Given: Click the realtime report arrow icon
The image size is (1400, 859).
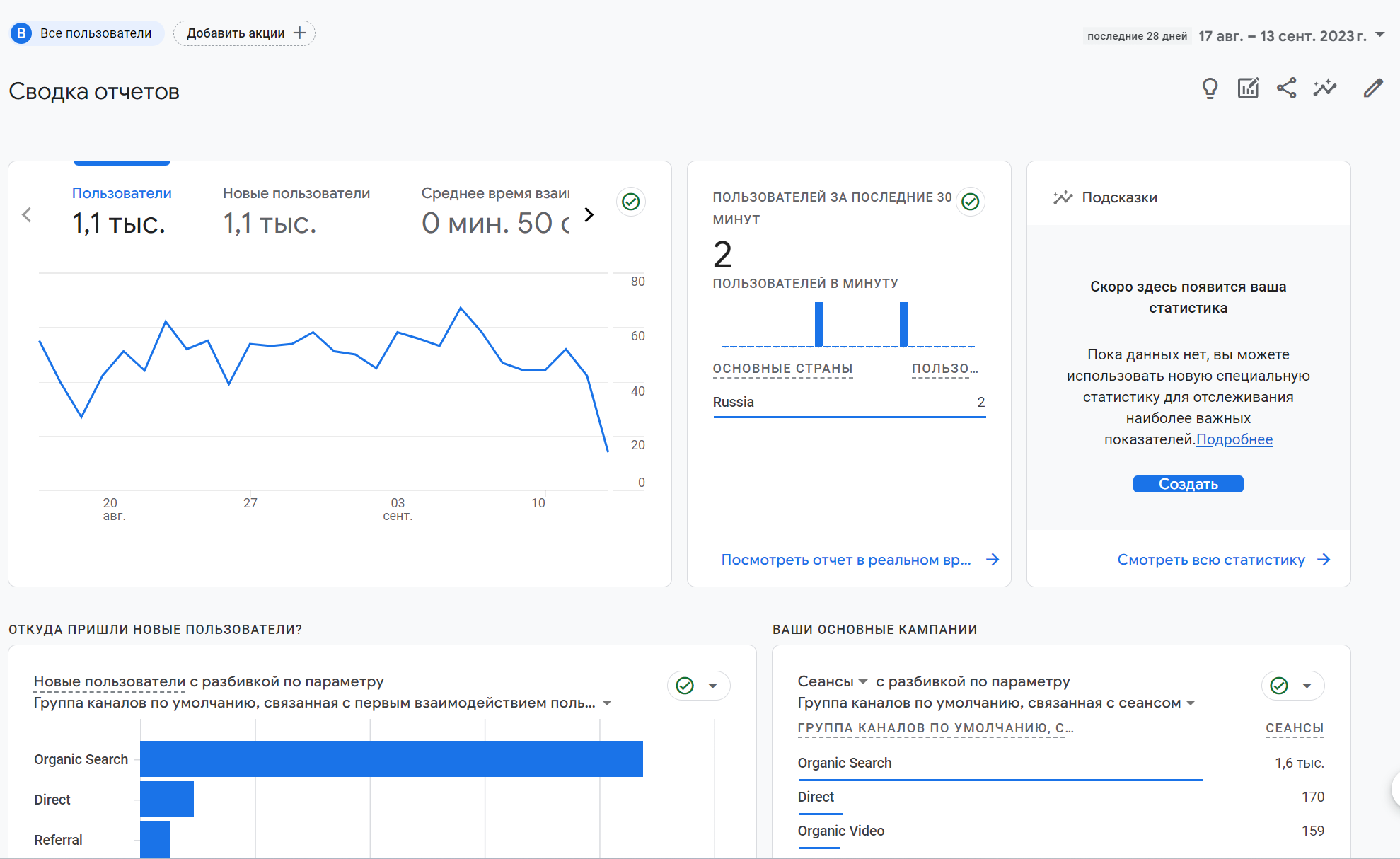Looking at the screenshot, I should (x=993, y=560).
